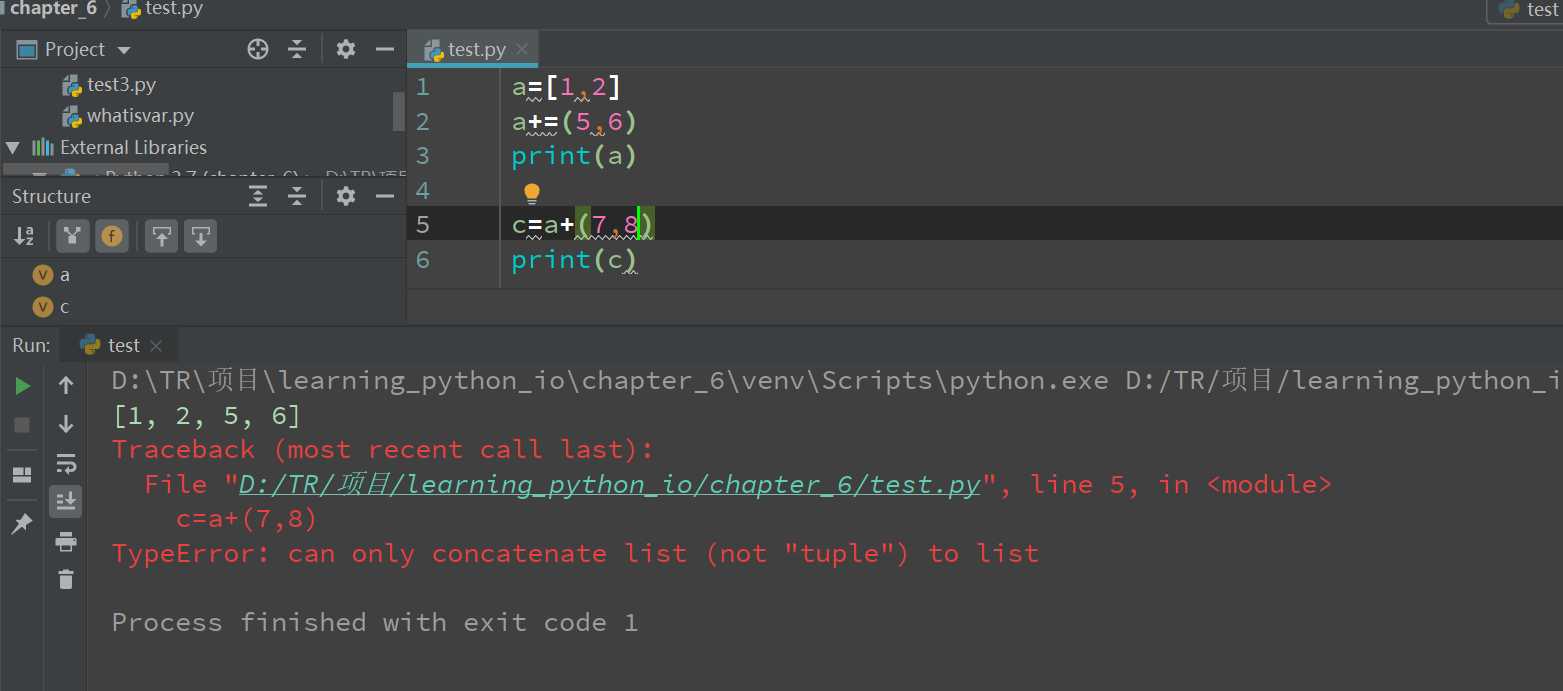Select variable 'a' in Structure panel
Image resolution: width=1563 pixels, height=691 pixels.
pos(52,275)
